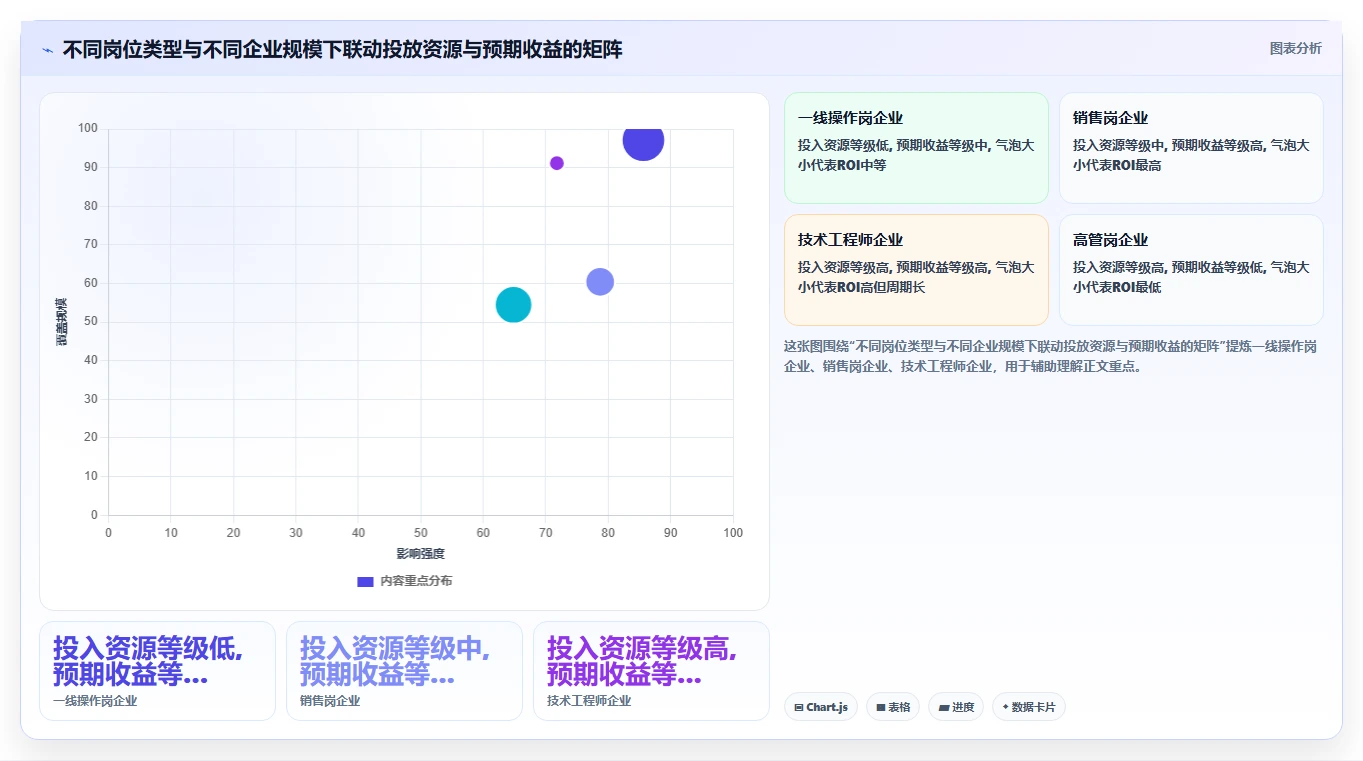Select the 进度 tag chip
The image size is (1363, 761).
point(956,707)
